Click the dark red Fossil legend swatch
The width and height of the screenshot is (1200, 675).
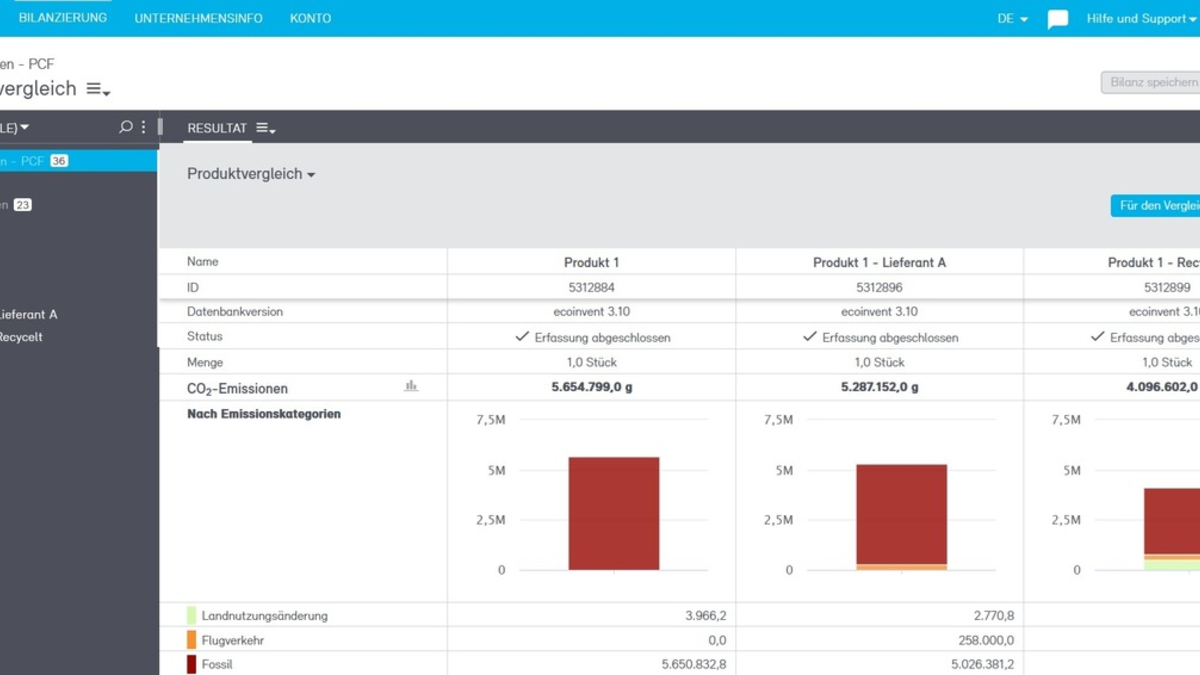[191, 664]
